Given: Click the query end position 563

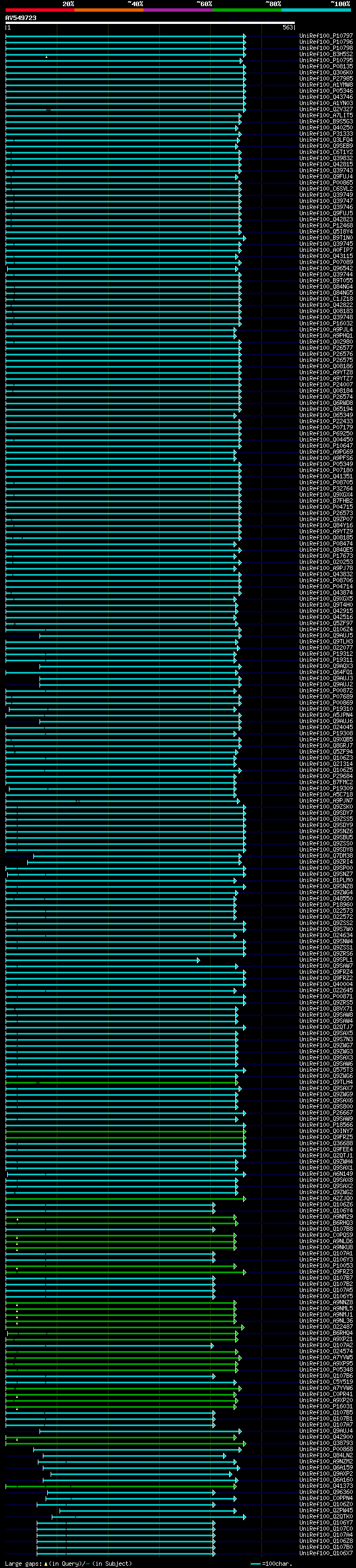Looking at the screenshot, I should (288, 27).
